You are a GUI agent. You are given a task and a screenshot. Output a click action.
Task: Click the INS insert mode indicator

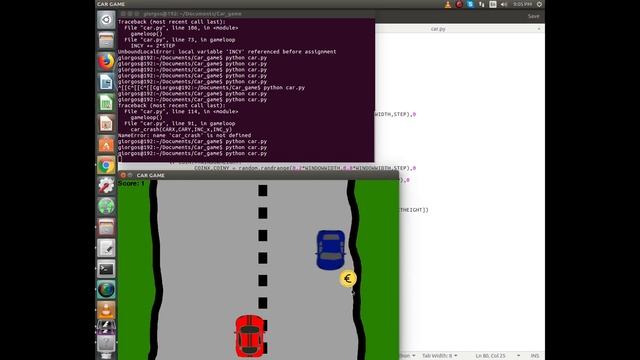pyautogui.click(x=535, y=356)
